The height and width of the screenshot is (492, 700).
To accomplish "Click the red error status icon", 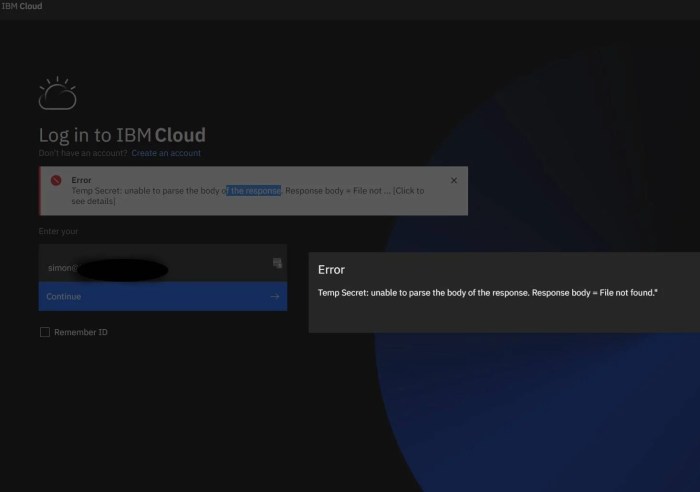I will [56, 180].
